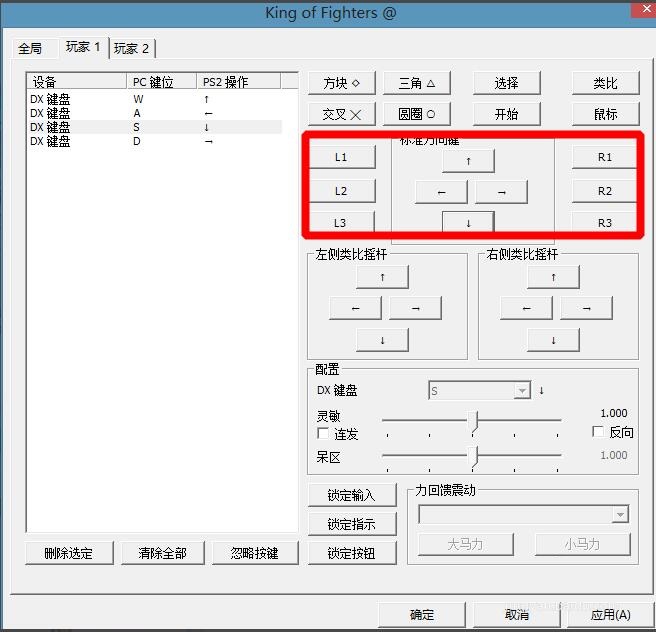Click the standard D-pad left arrow

(x=441, y=192)
